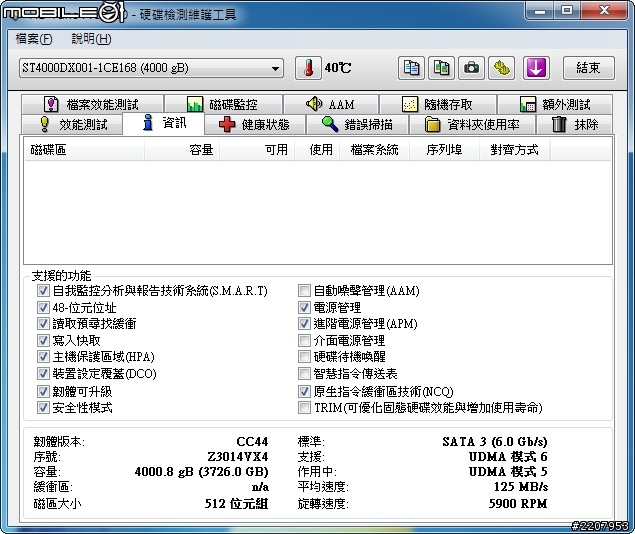This screenshot has width=635, height=534.
Task: Click the 檔案系統 column header
Action: (375, 150)
